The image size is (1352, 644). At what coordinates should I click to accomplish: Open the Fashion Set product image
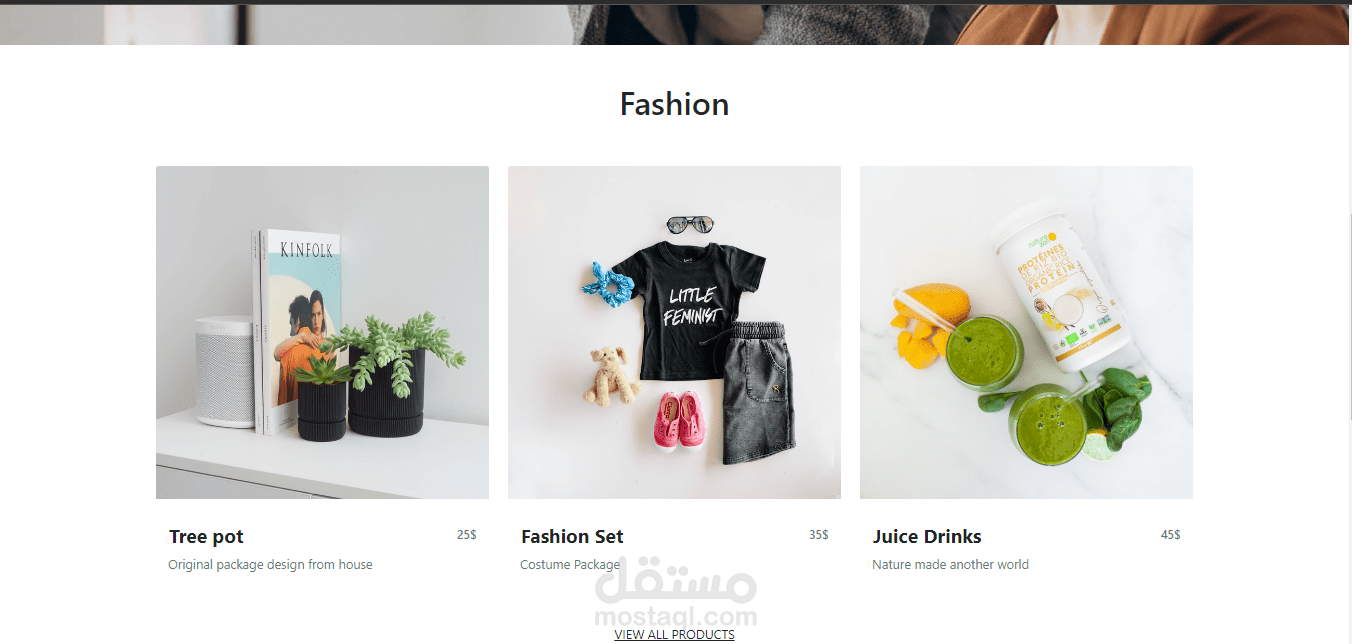pos(674,332)
